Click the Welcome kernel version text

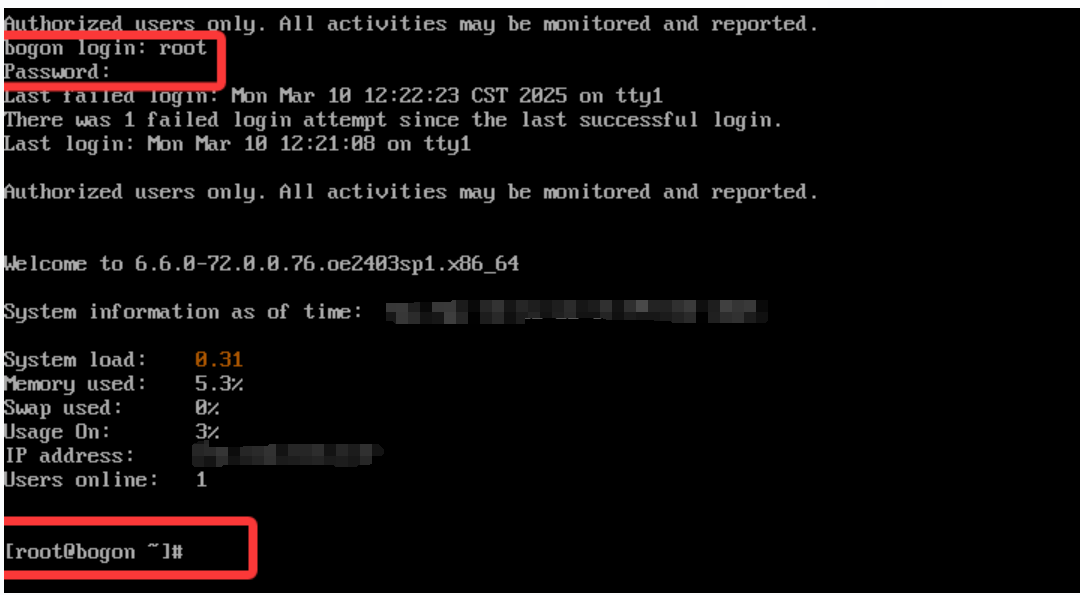pyautogui.click(x=262, y=264)
